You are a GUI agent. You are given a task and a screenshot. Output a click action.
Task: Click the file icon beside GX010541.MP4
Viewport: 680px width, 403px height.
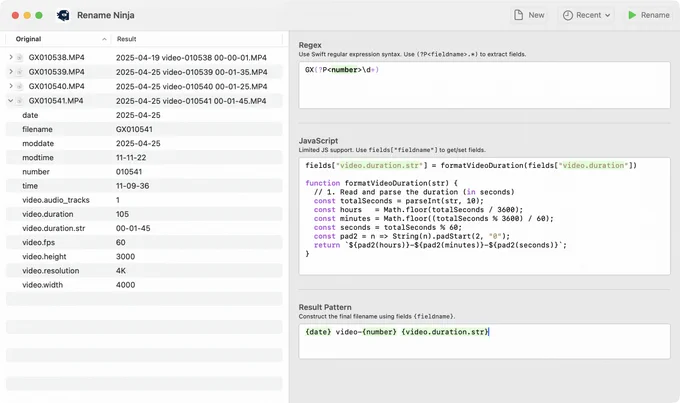click(20, 101)
